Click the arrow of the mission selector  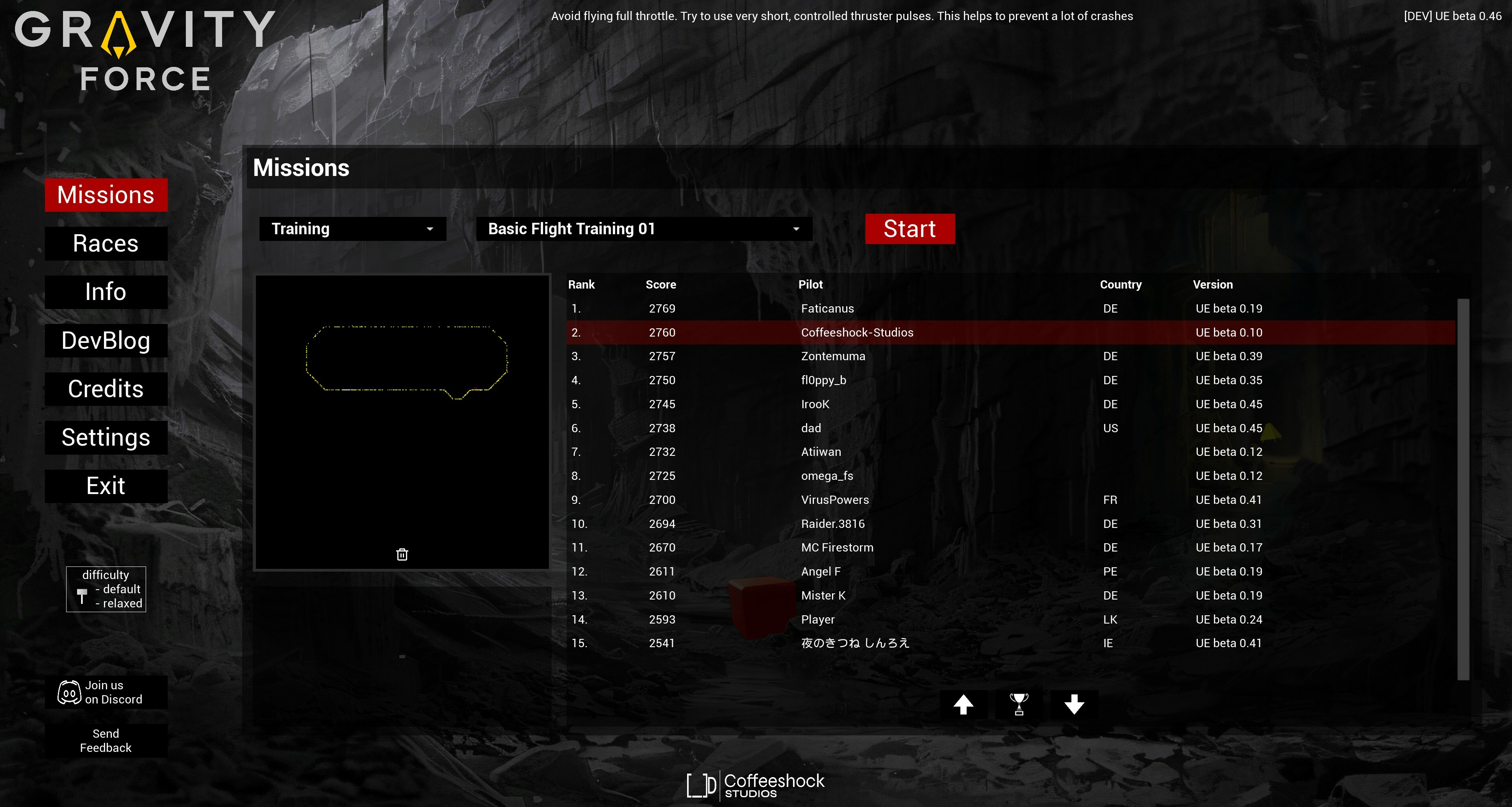(796, 229)
